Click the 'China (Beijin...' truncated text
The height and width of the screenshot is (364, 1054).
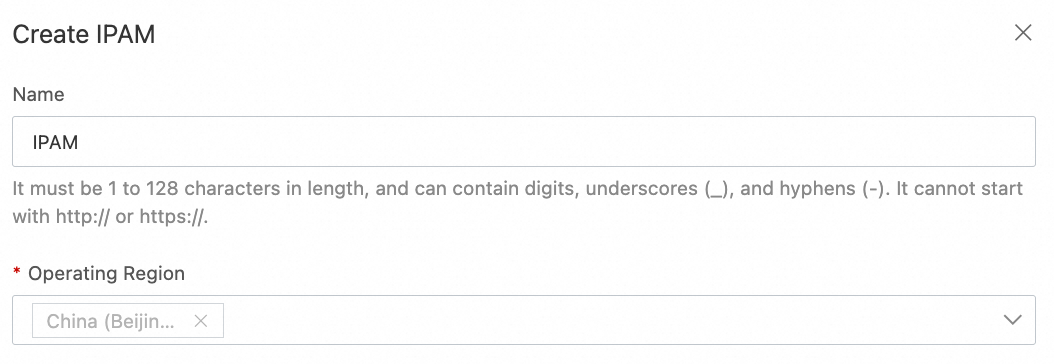point(110,321)
